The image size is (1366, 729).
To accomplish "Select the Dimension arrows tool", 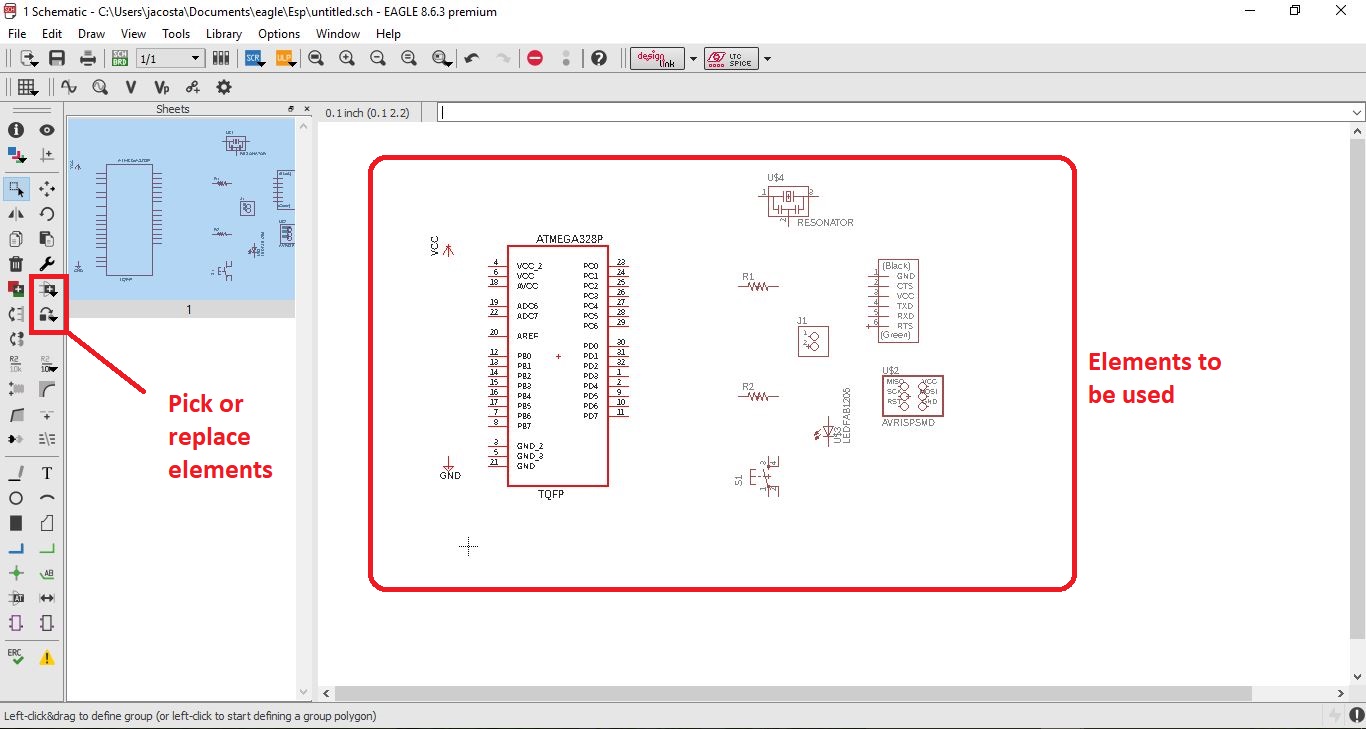I will click(x=47, y=598).
